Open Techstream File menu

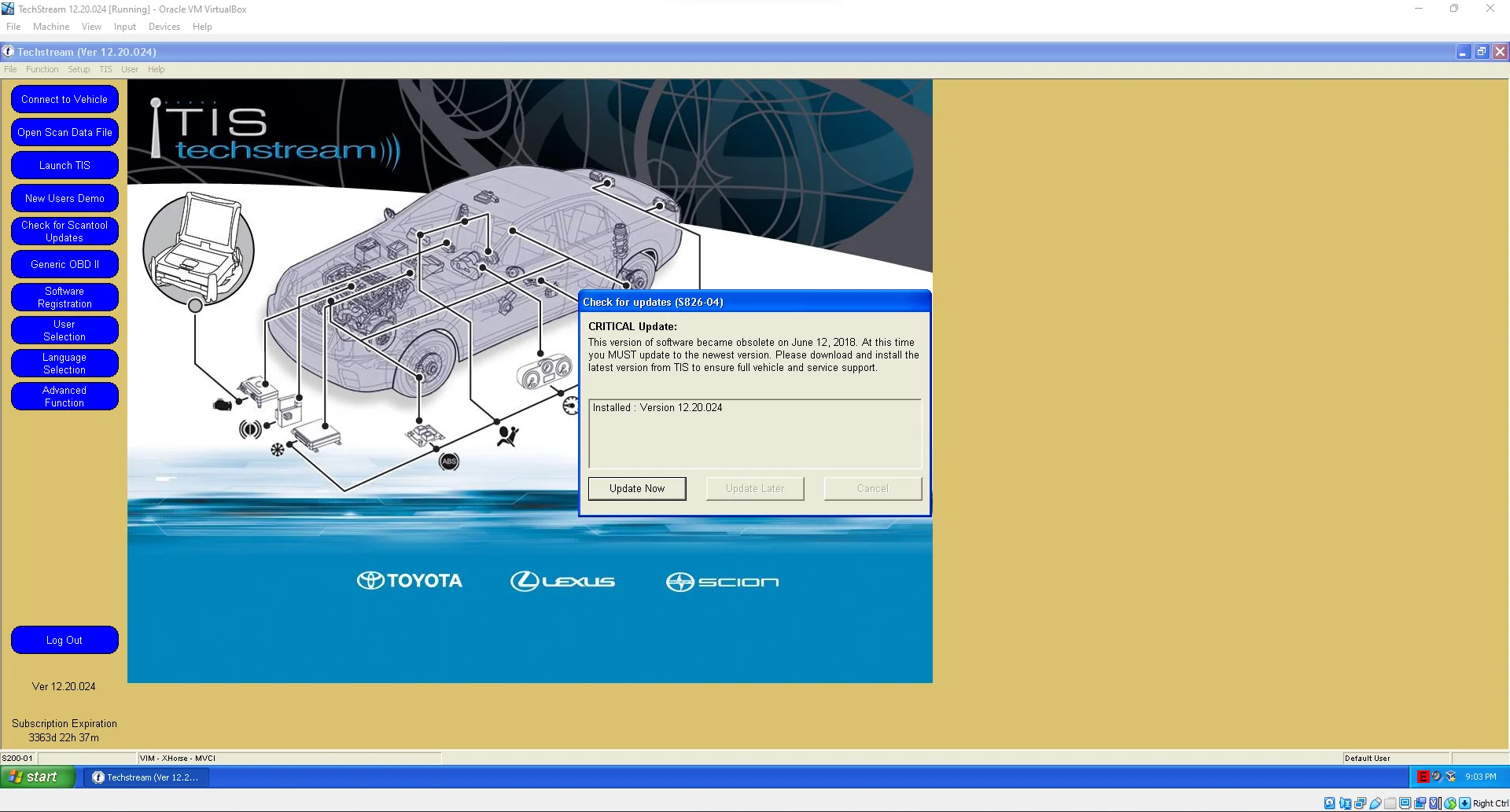pos(10,69)
